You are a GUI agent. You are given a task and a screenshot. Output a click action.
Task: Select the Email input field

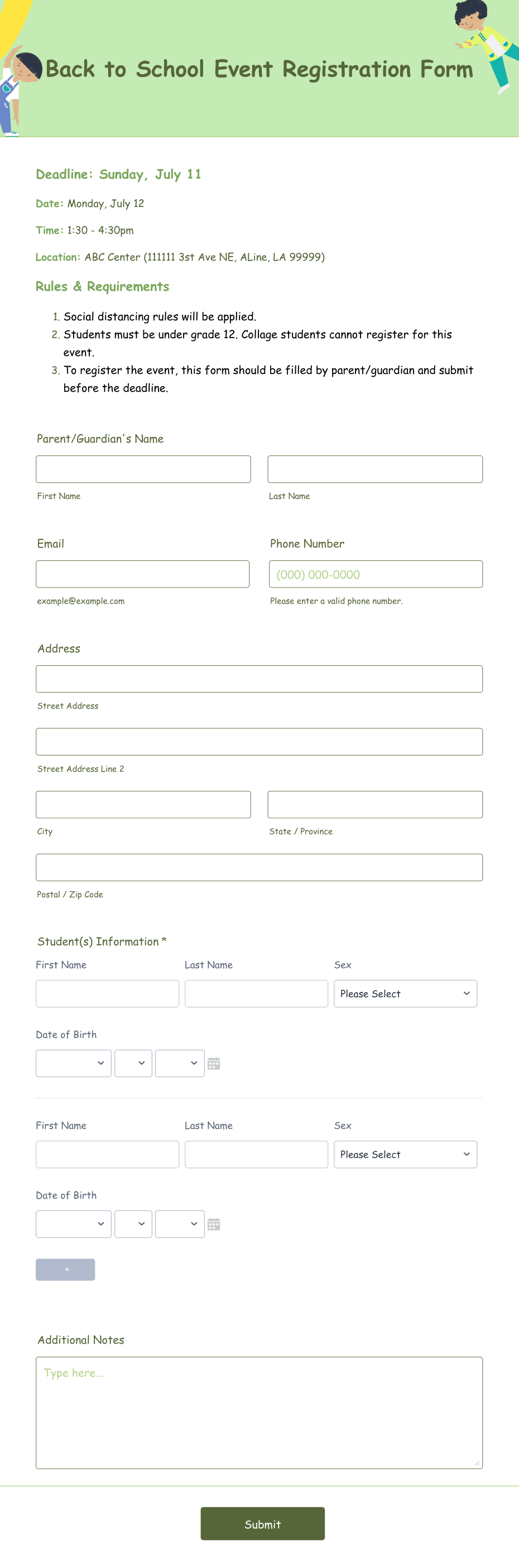pos(142,574)
